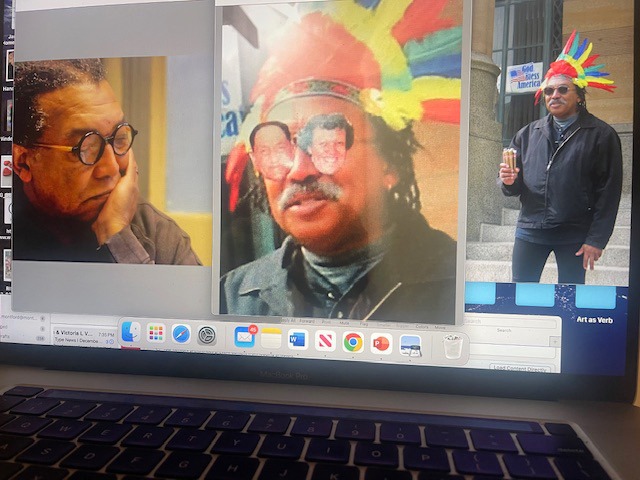Click Move in the Mail toolbar
This screenshot has width=640, height=480.
pos(440,327)
